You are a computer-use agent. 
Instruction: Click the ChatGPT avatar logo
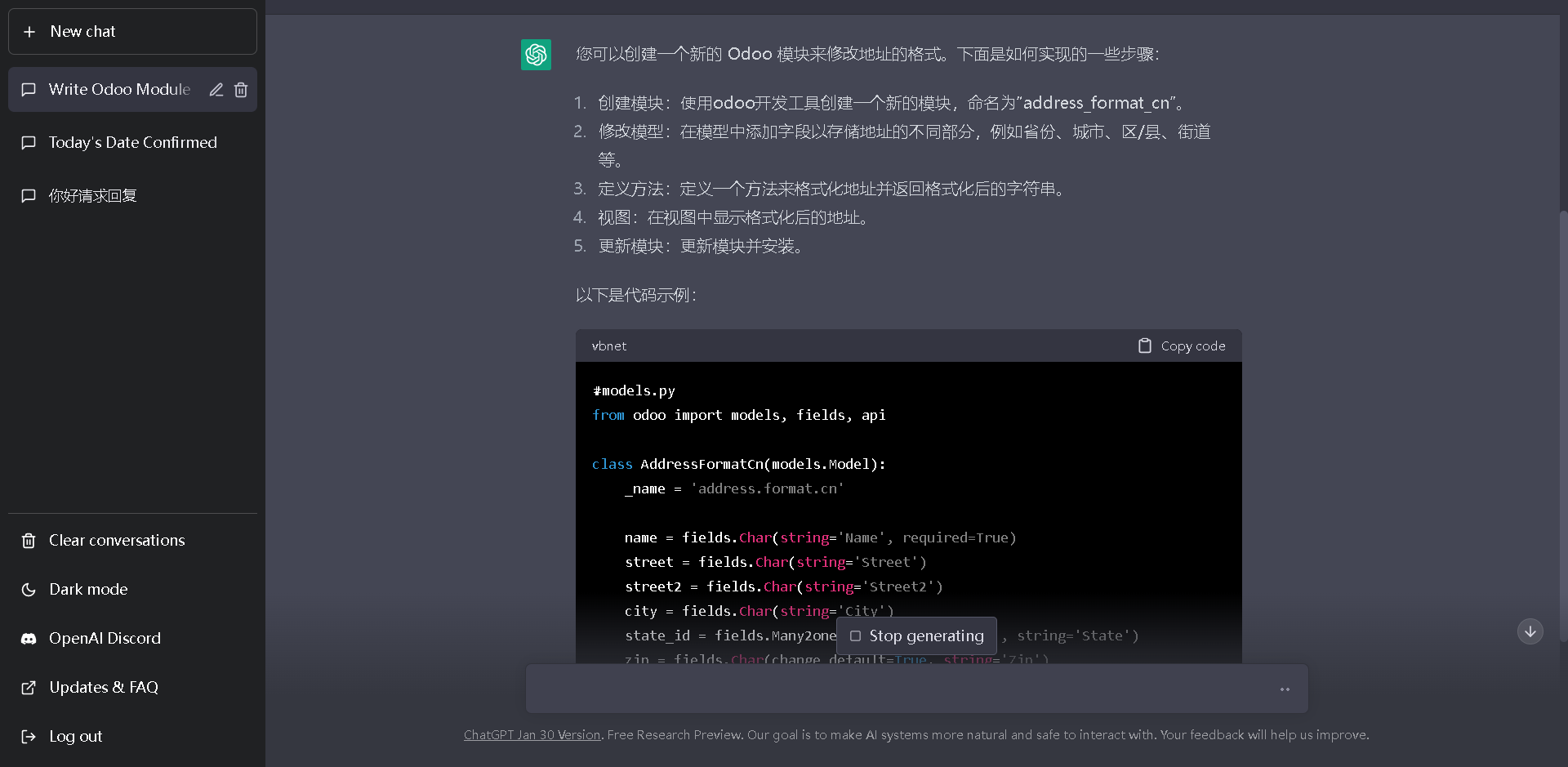[537, 55]
